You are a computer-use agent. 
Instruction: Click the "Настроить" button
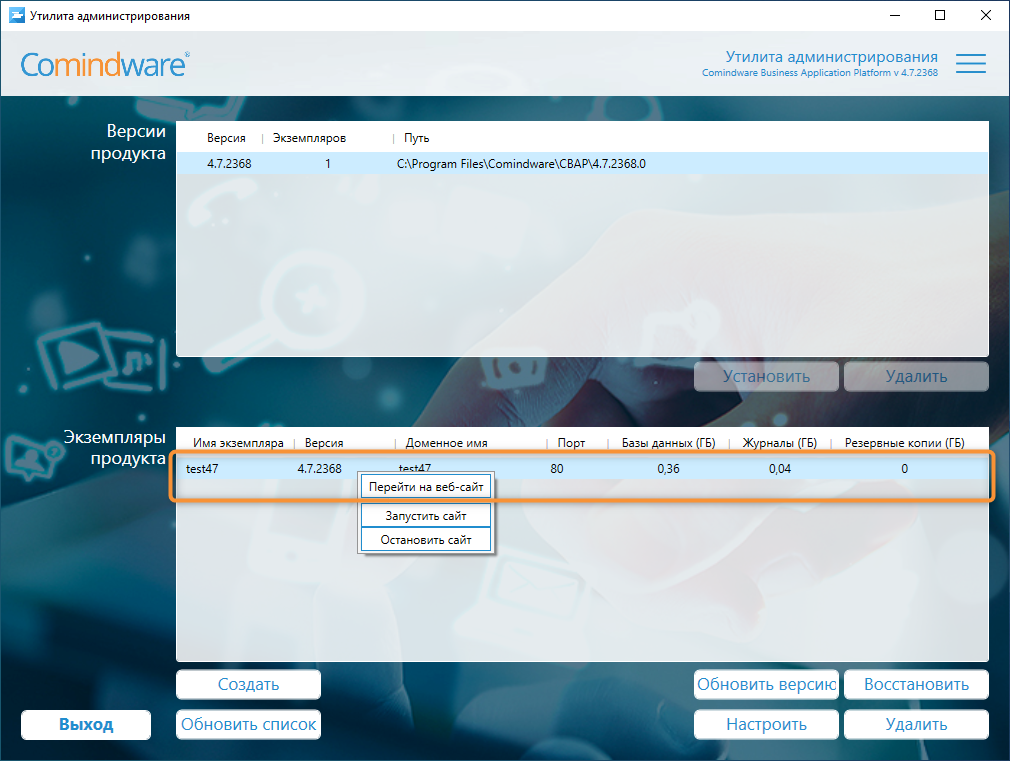[766, 724]
